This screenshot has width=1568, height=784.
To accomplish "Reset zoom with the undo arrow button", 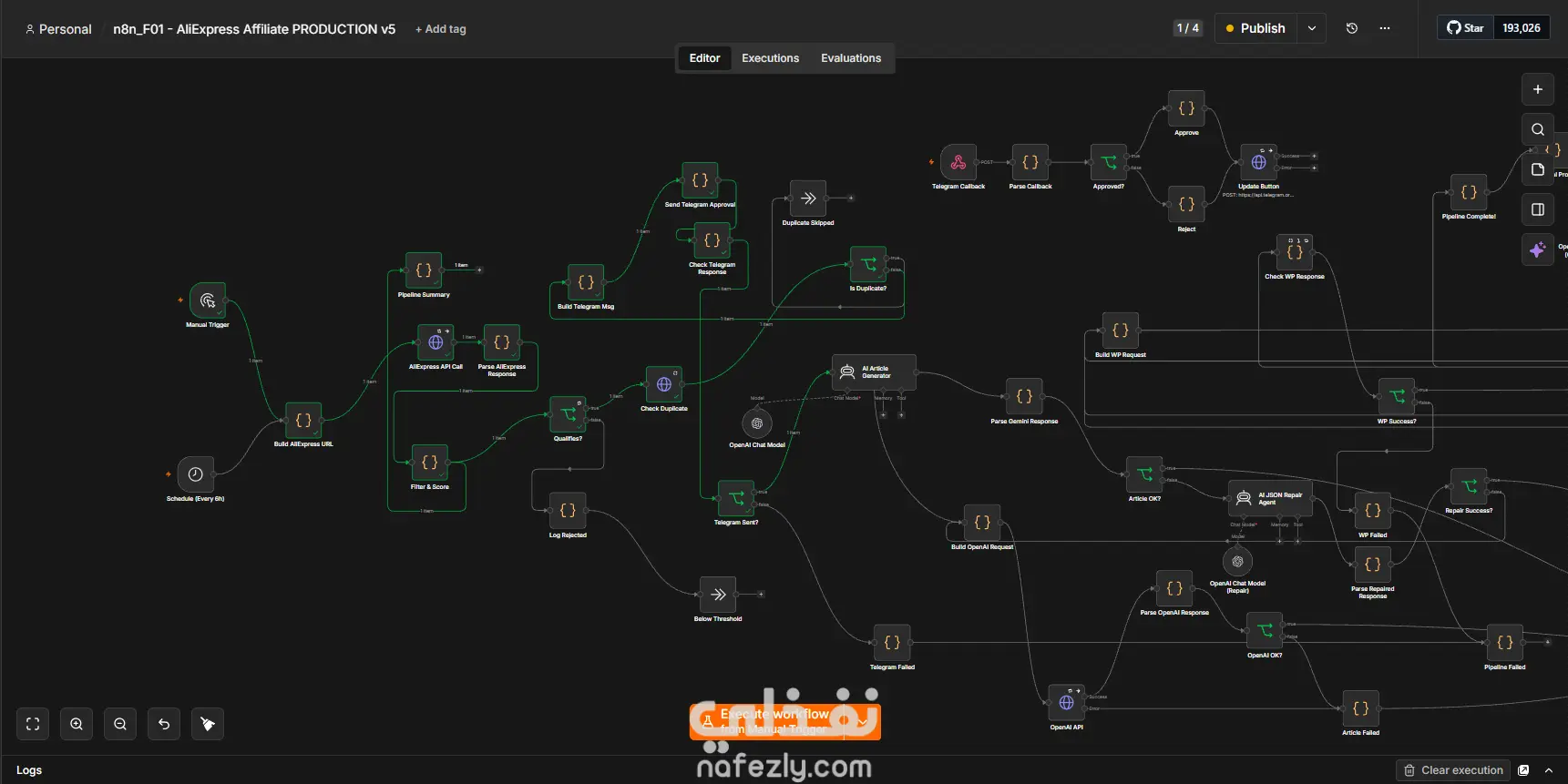I will (x=164, y=724).
